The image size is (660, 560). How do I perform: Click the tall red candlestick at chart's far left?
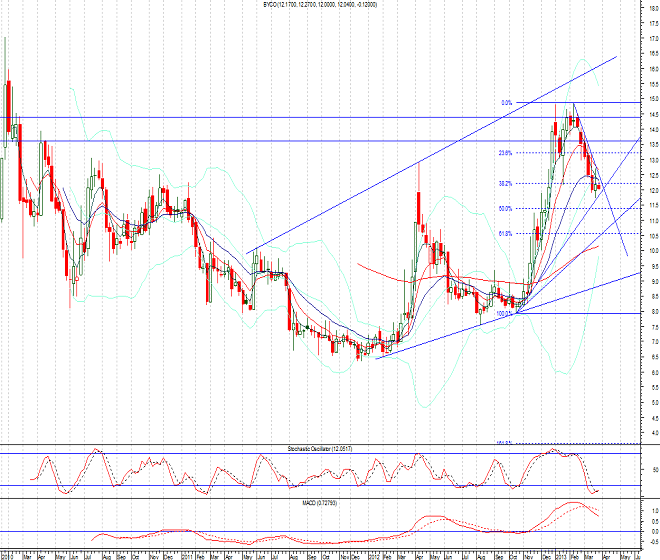pyautogui.click(x=8, y=105)
